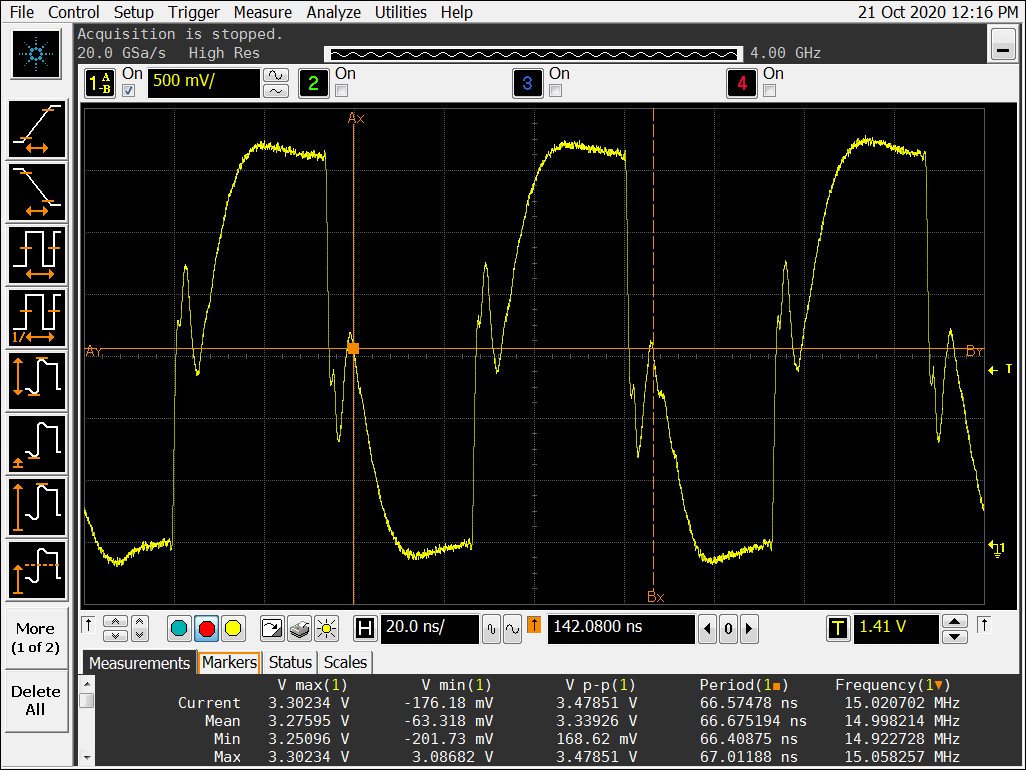Select the fall time measurement icon
This screenshot has width=1026, height=770.
(x=37, y=192)
